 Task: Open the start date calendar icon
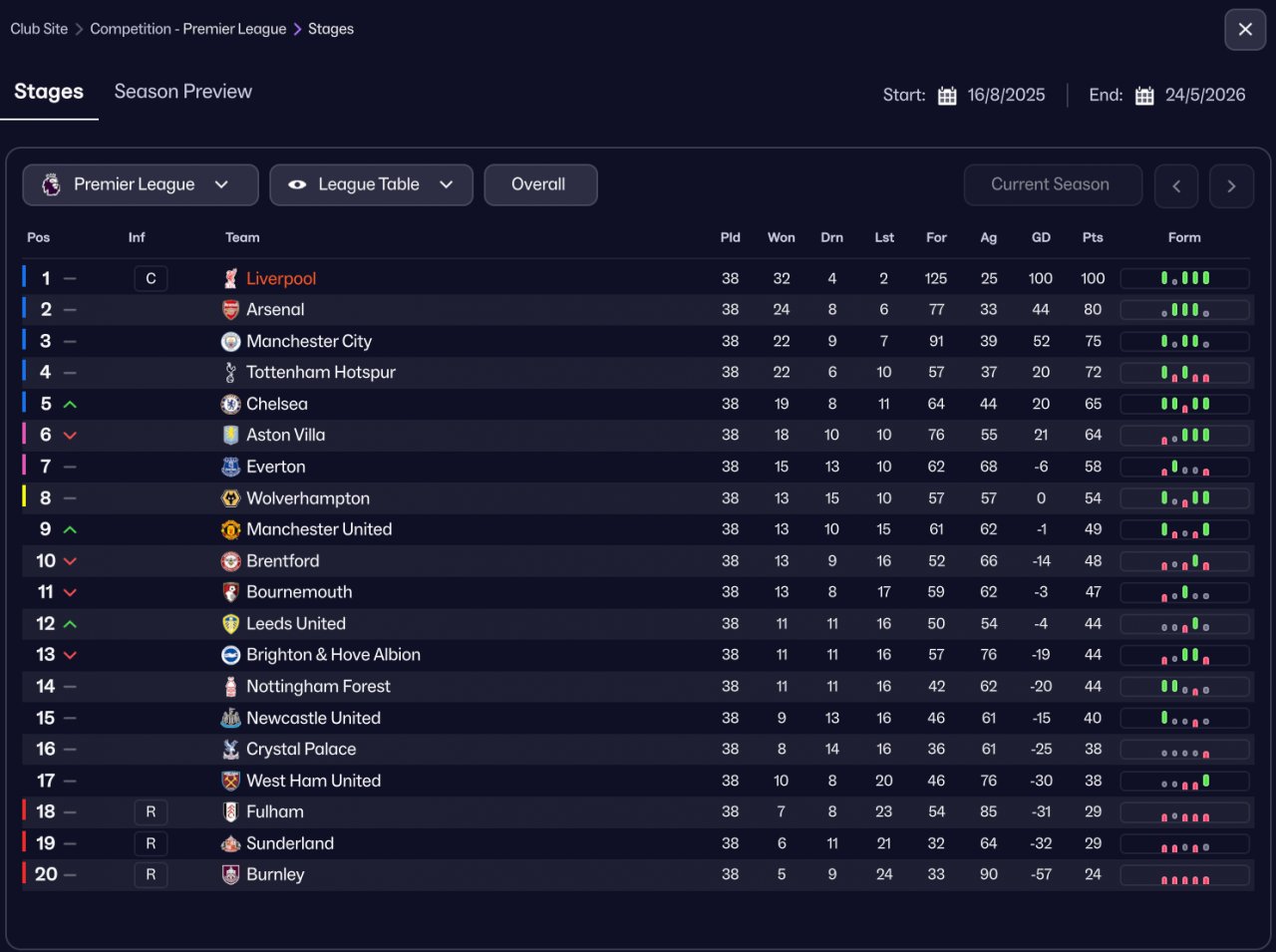pyautogui.click(x=947, y=96)
